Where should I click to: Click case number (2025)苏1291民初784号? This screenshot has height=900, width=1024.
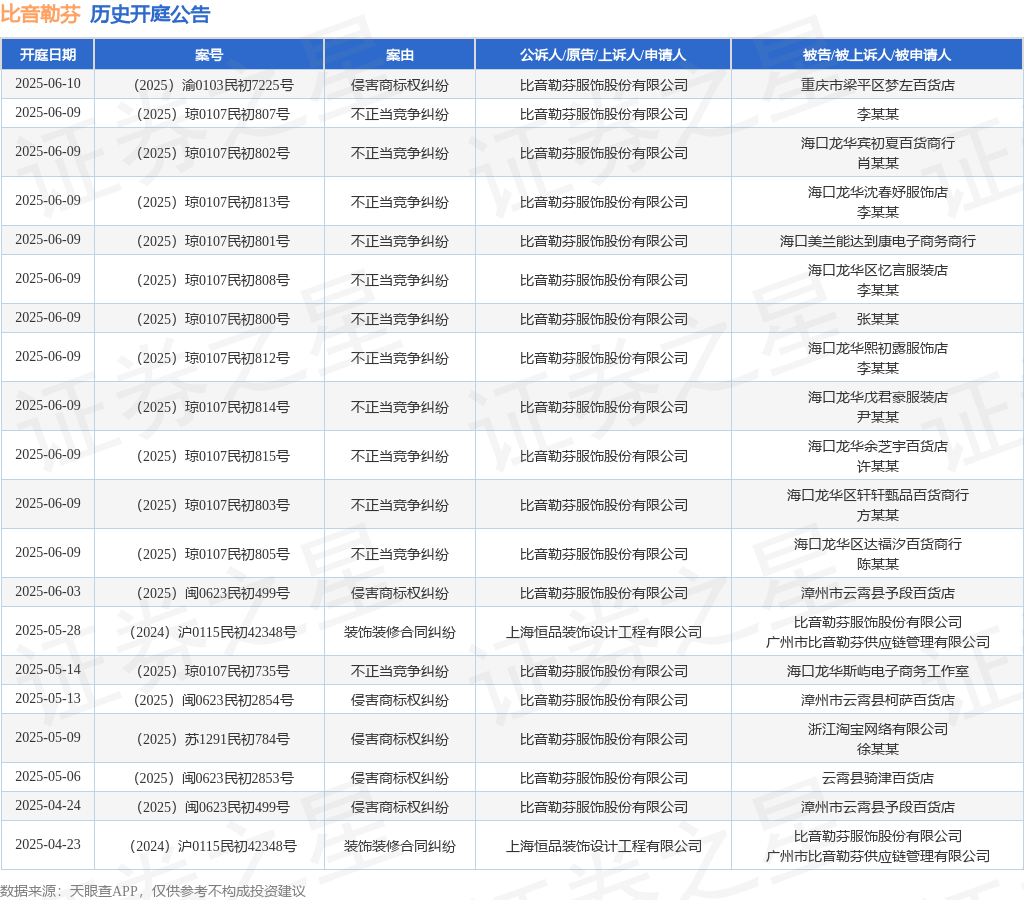click(214, 739)
